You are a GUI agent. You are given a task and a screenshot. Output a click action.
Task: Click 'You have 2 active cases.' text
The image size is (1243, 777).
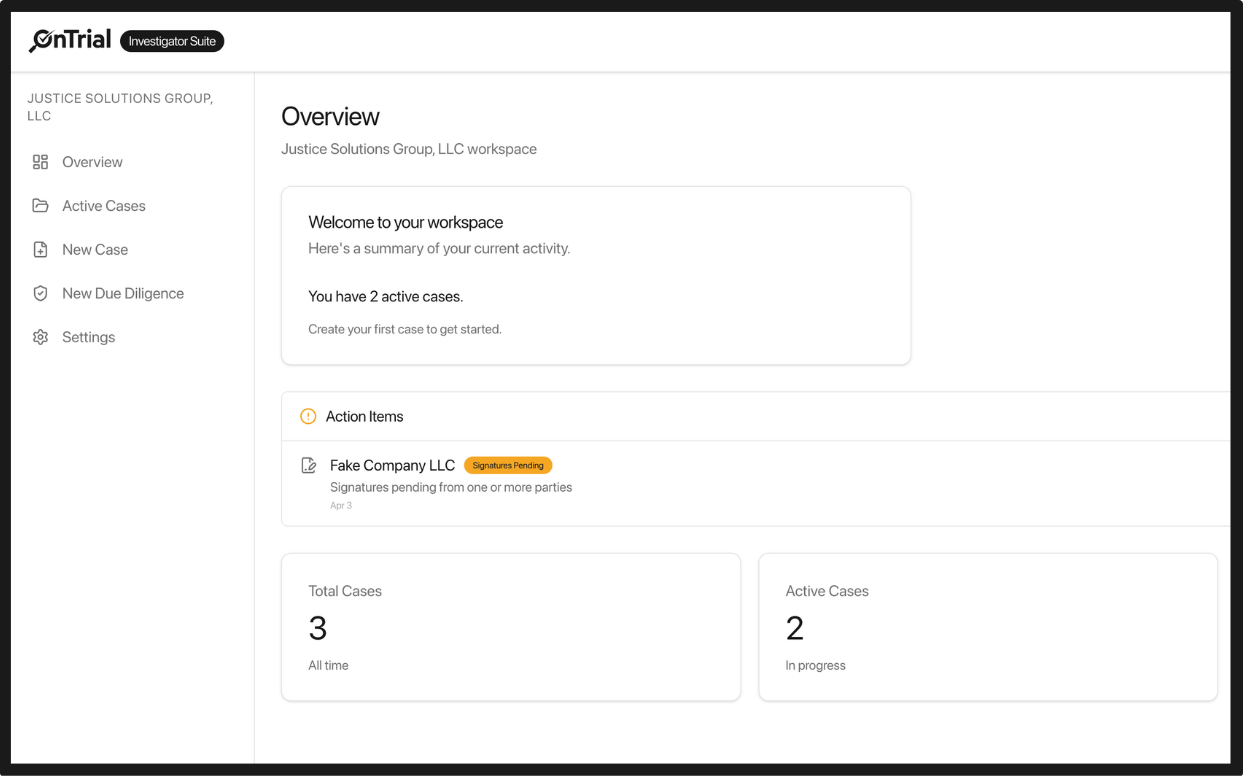[385, 296]
